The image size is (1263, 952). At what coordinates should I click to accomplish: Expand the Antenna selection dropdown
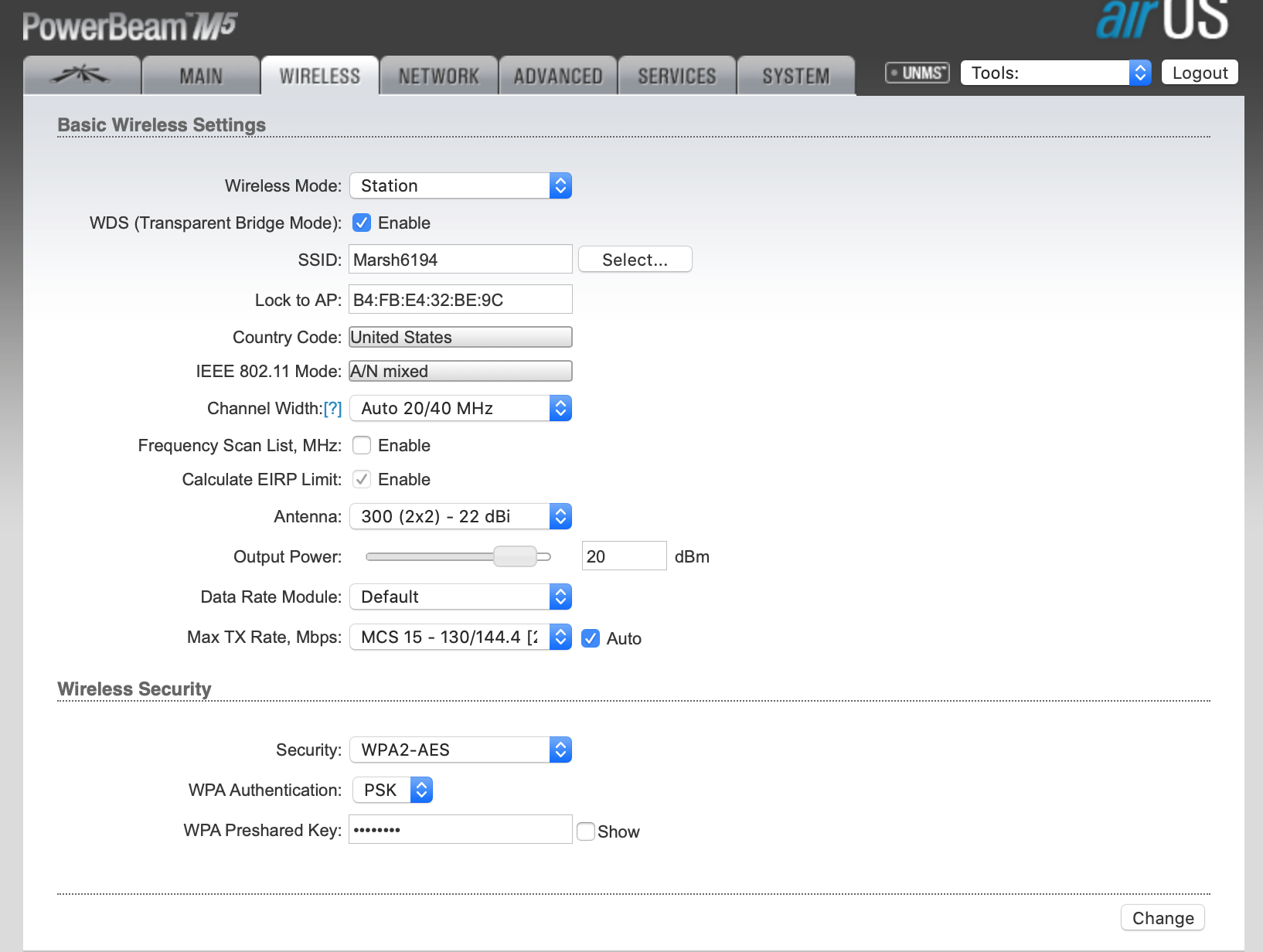460,517
